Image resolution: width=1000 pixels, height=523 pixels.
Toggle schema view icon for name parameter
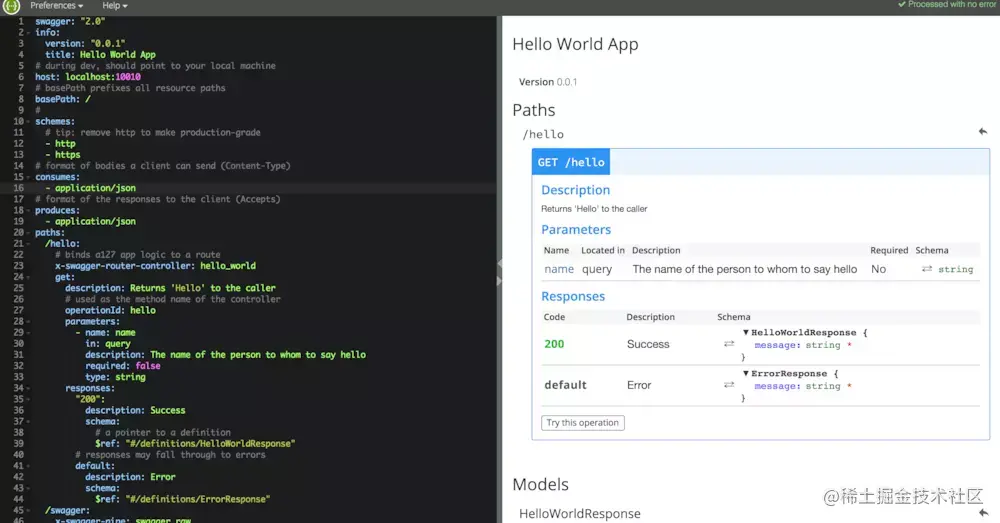point(927,269)
